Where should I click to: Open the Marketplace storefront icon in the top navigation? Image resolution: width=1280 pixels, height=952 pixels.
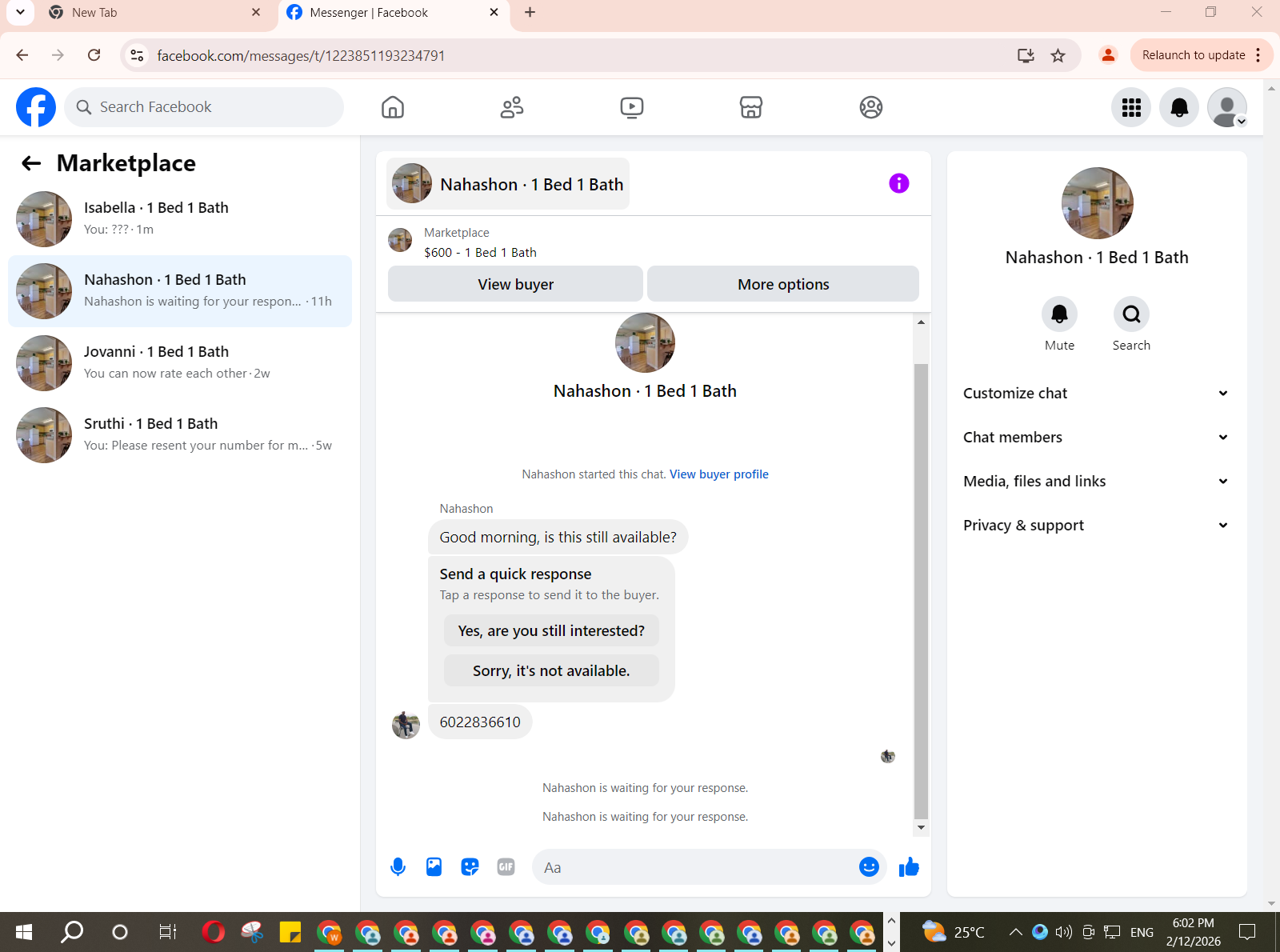point(751,107)
